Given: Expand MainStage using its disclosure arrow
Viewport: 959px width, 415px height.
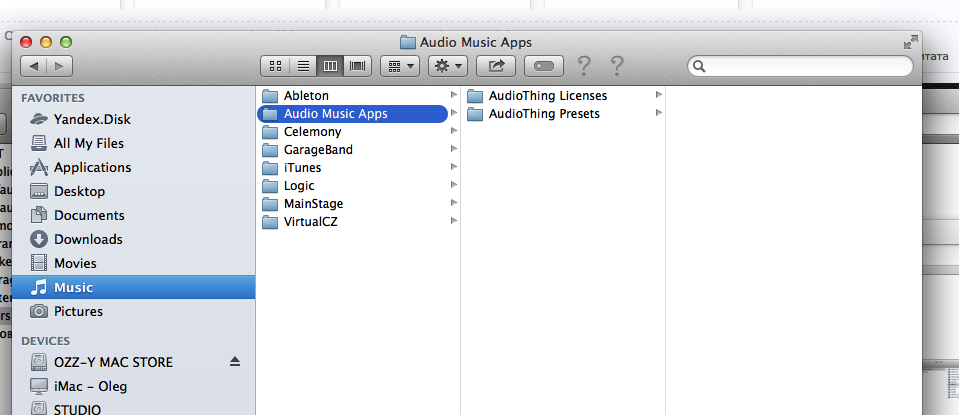Looking at the screenshot, I should [x=454, y=202].
